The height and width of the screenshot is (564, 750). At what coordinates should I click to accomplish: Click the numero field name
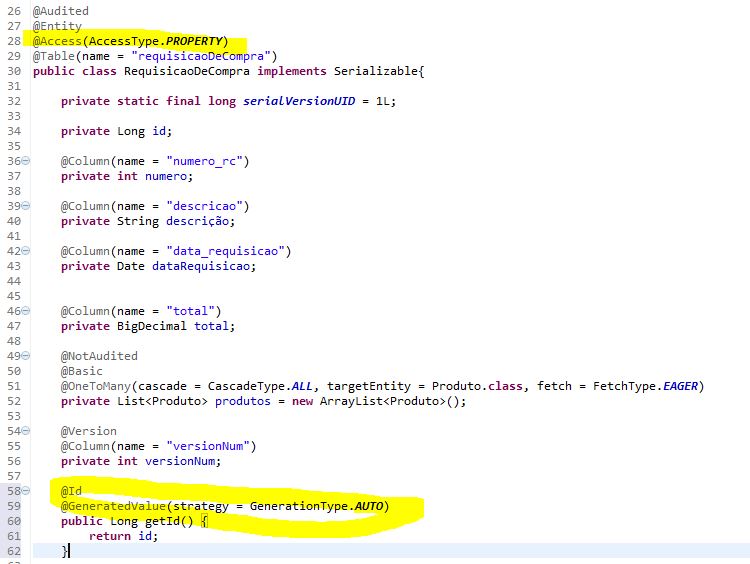(166, 176)
